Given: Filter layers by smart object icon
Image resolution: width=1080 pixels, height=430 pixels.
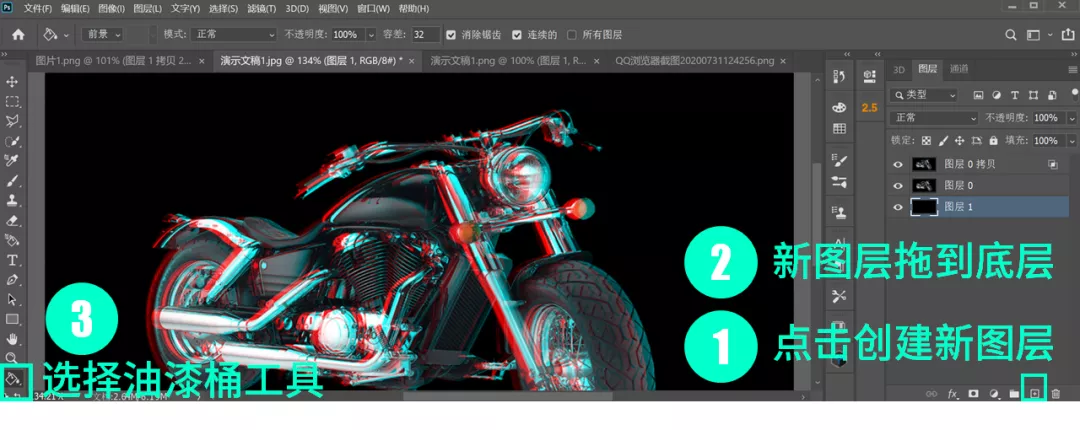Looking at the screenshot, I should click(x=1052, y=95).
